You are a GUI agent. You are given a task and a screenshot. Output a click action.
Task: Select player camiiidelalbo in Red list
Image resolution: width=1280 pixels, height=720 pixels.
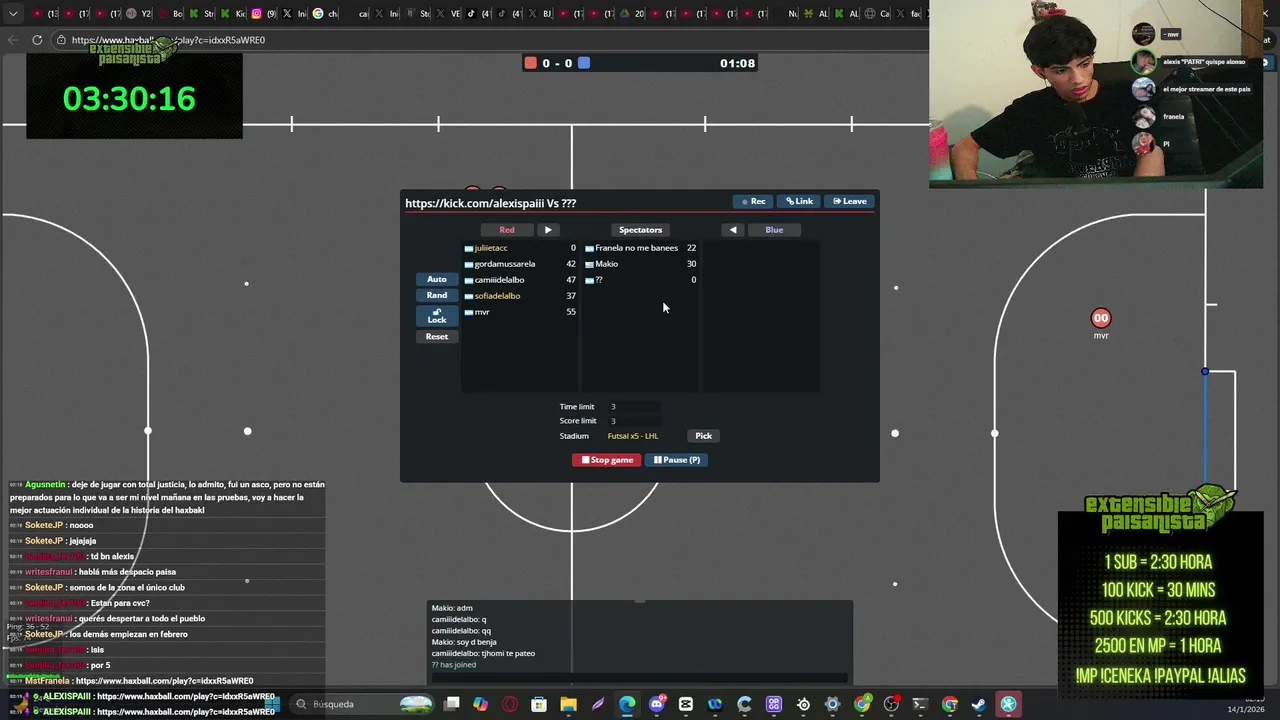[520, 280]
